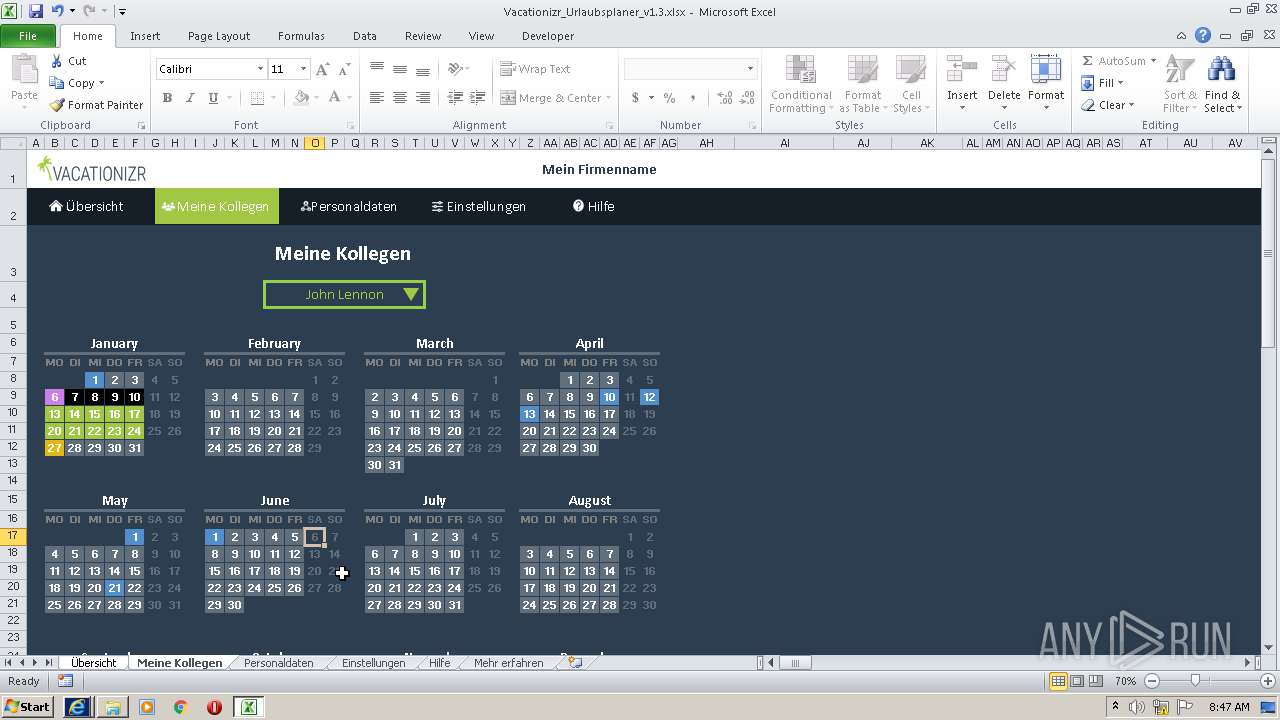Click the Hilfe navigation button
Screen dimensions: 1280x720
coord(594,206)
